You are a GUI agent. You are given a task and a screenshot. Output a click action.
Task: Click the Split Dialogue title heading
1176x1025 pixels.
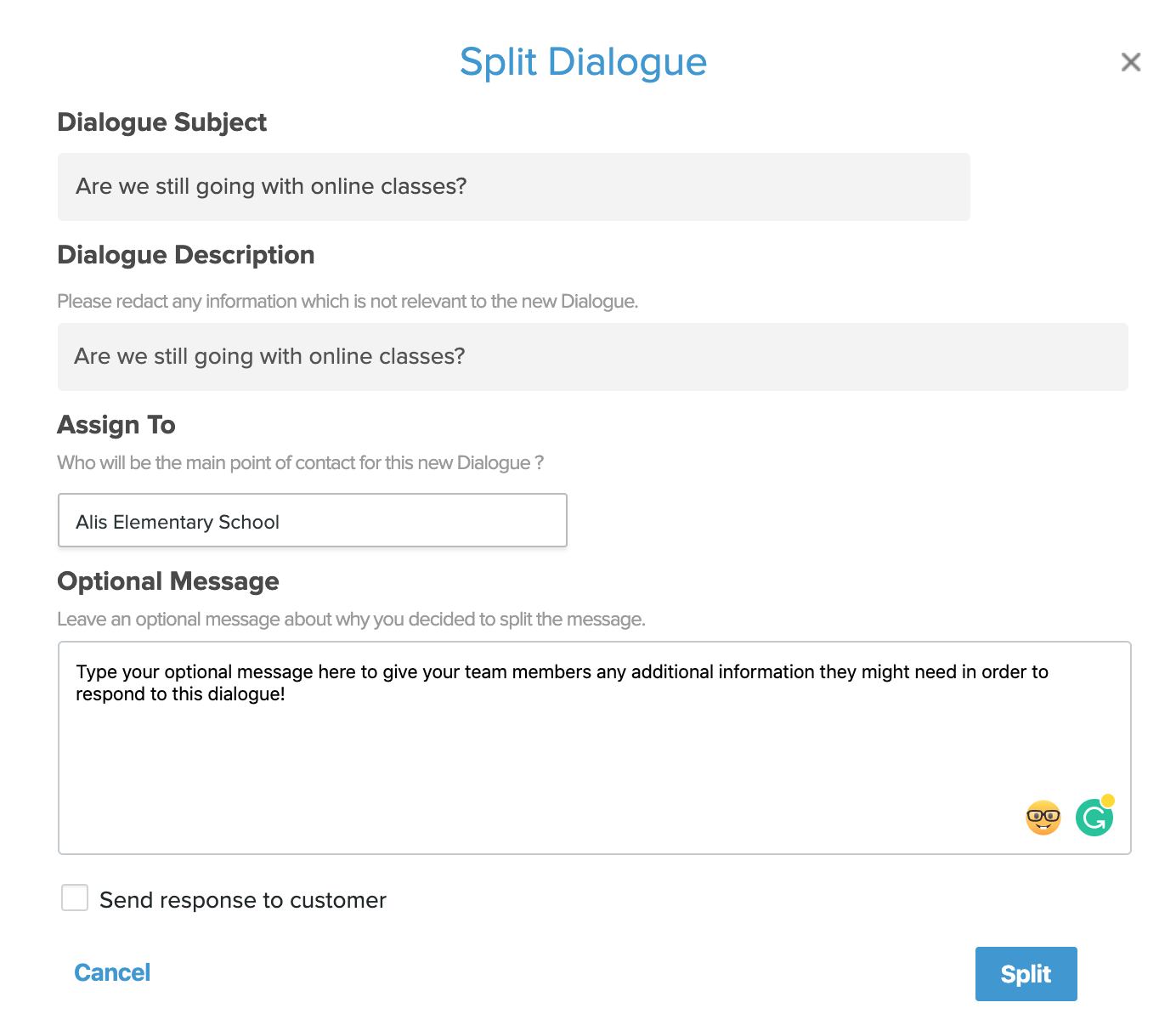pos(583,62)
